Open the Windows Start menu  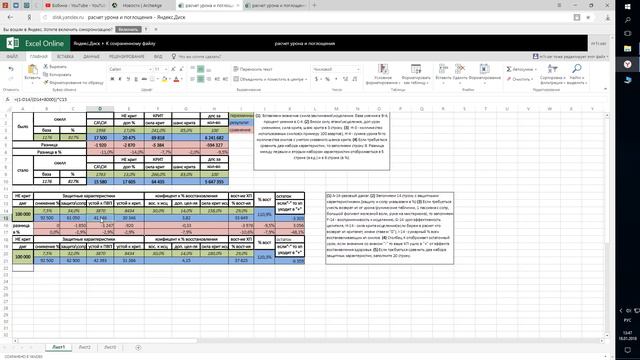click(628, 7)
